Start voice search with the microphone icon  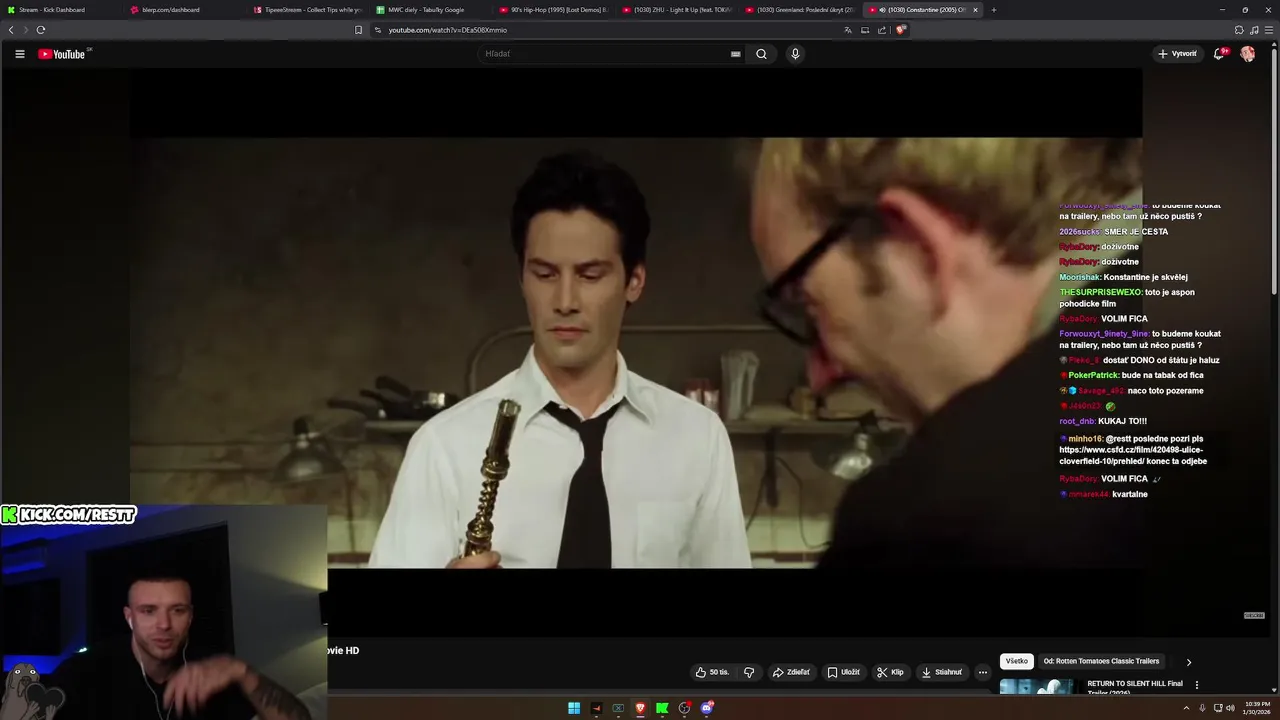pyautogui.click(x=795, y=54)
